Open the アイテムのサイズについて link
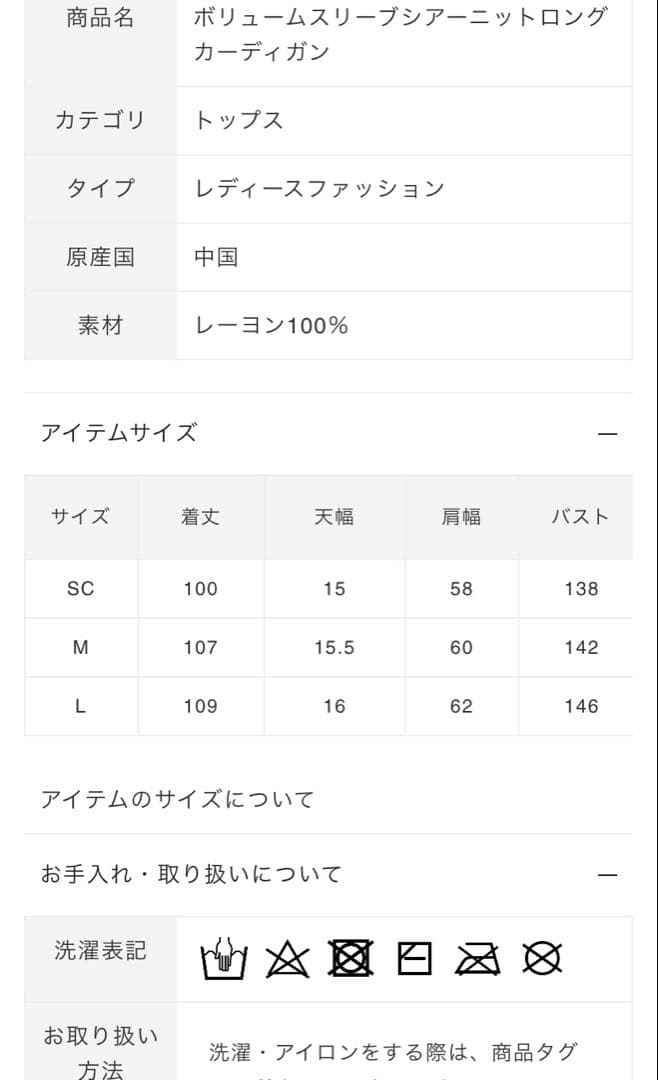 click(177, 799)
